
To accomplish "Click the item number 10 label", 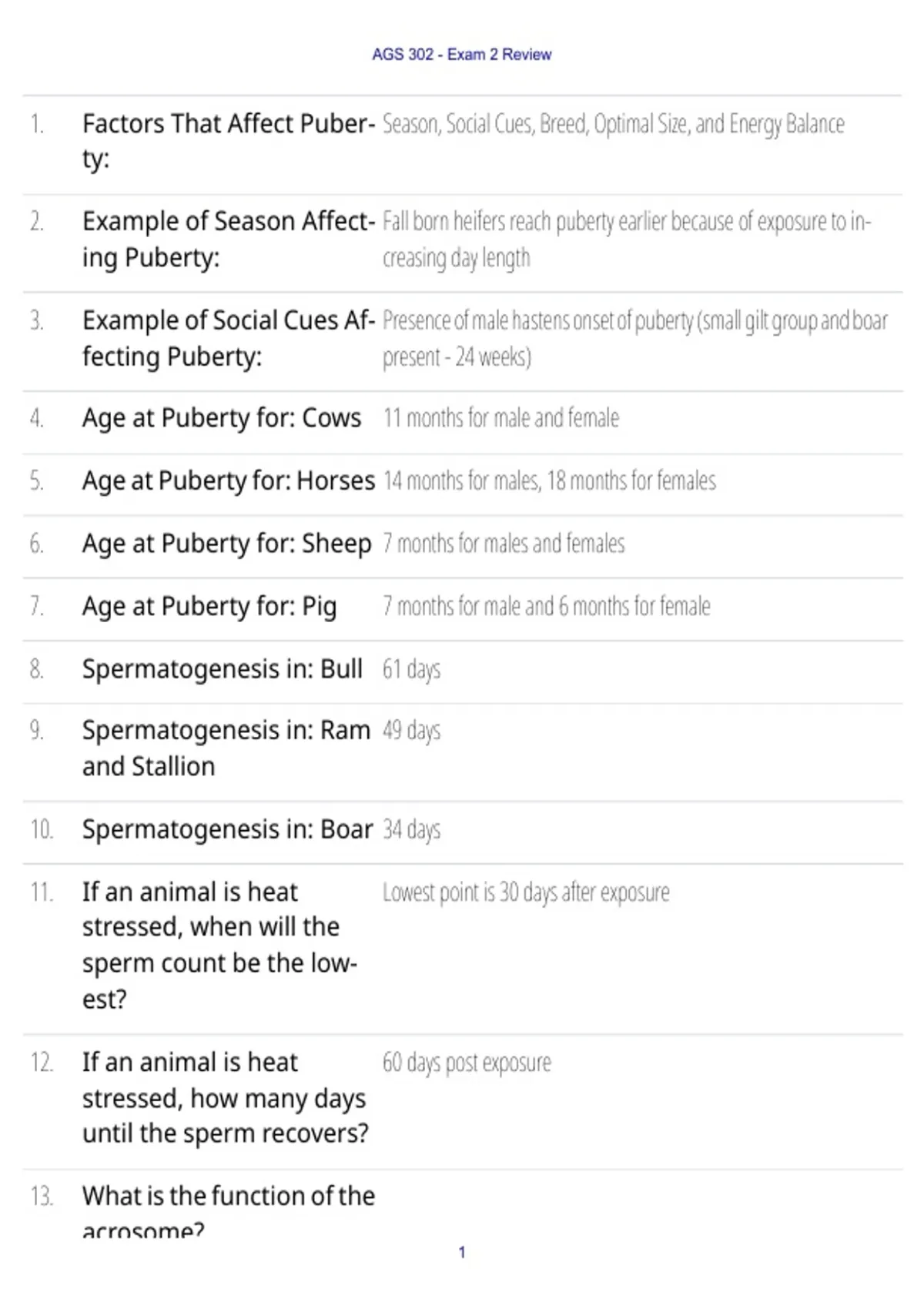I will click(x=42, y=829).
